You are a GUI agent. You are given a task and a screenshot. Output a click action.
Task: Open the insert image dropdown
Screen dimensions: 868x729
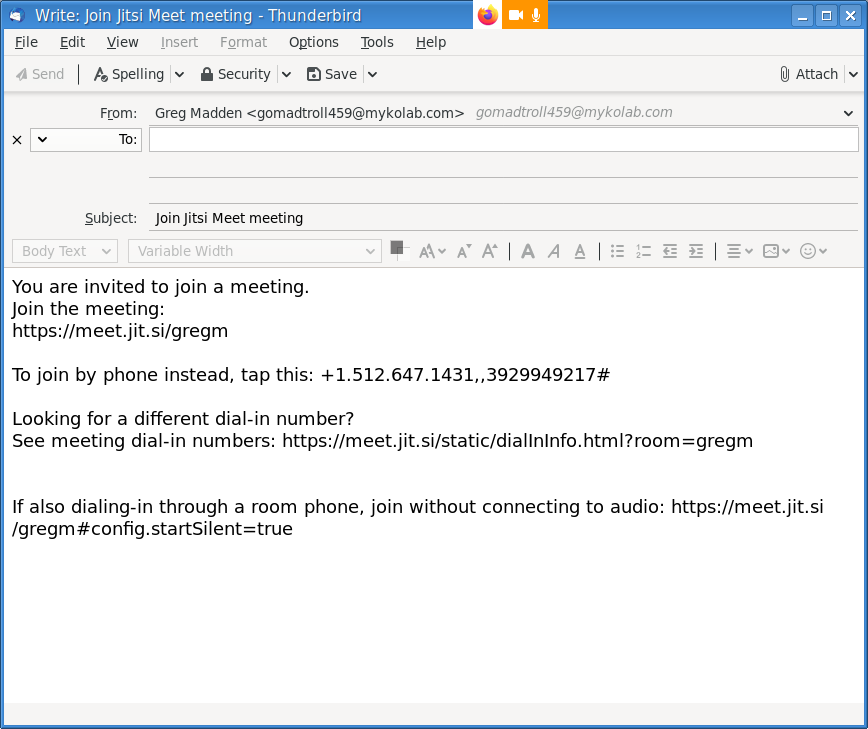776,251
